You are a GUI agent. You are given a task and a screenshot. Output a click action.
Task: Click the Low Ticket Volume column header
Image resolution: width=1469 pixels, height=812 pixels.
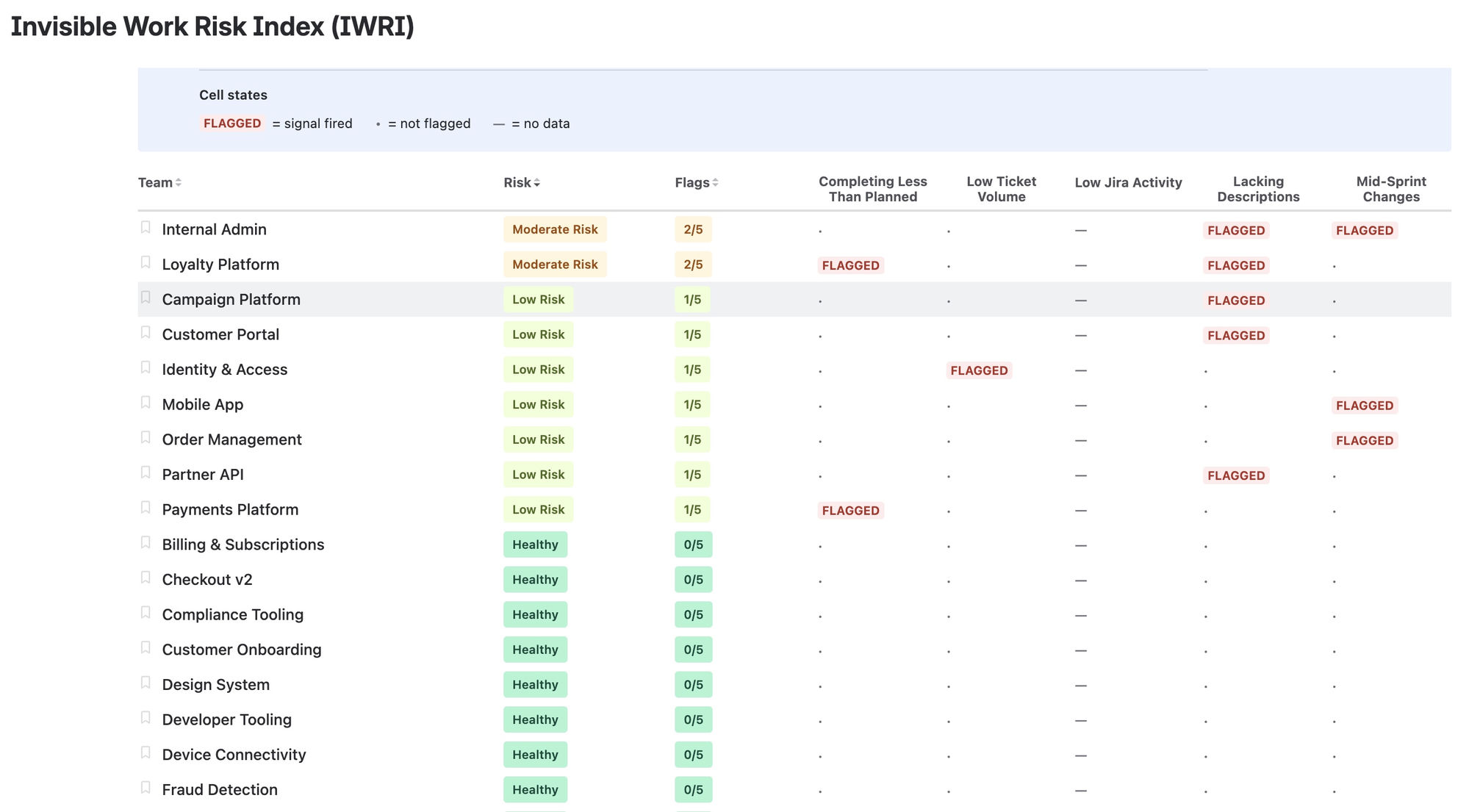tap(1001, 189)
